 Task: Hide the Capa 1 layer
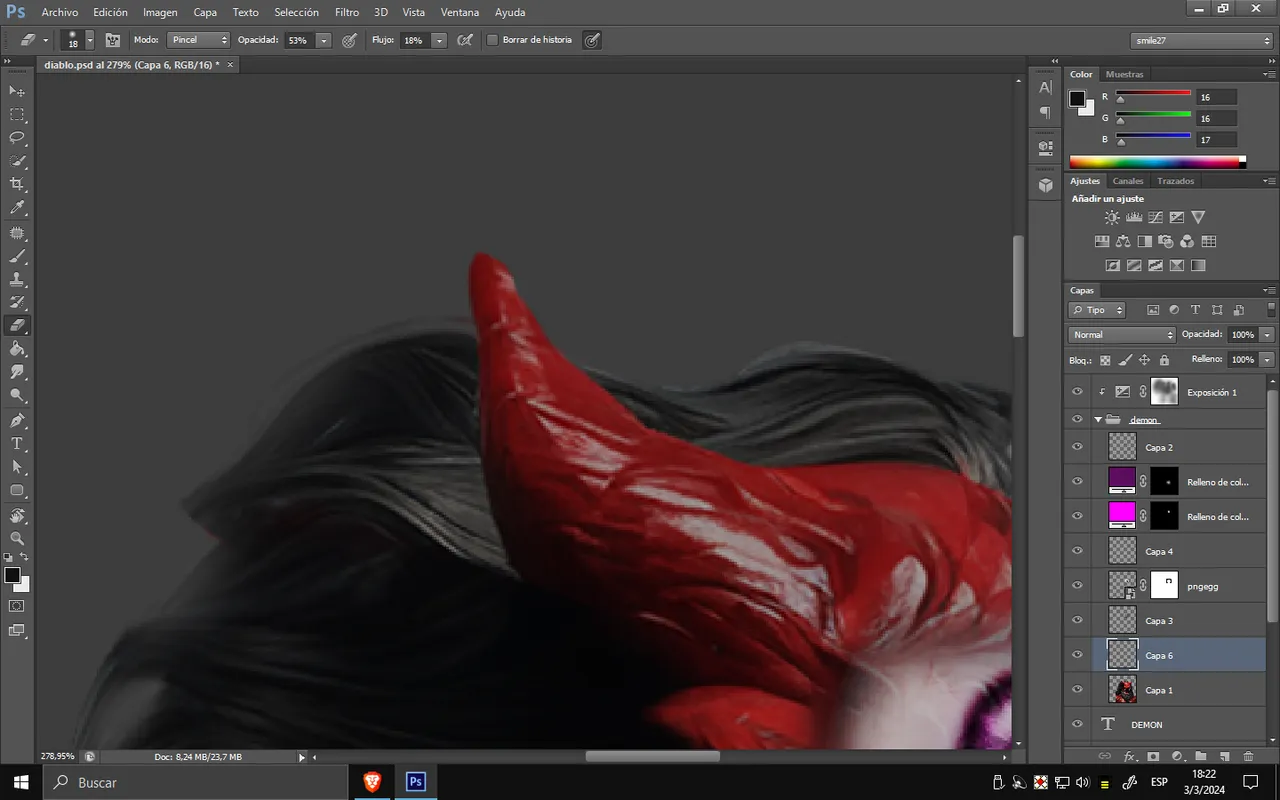click(1077, 690)
